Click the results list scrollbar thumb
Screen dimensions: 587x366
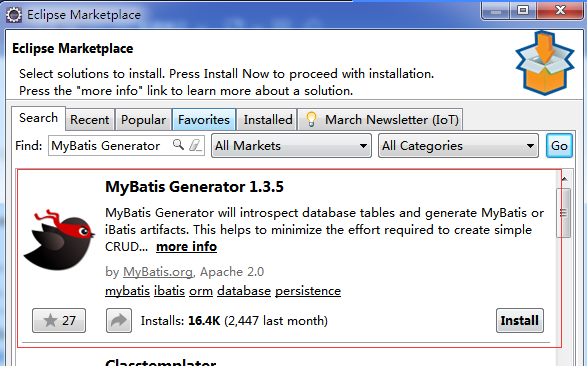563,213
